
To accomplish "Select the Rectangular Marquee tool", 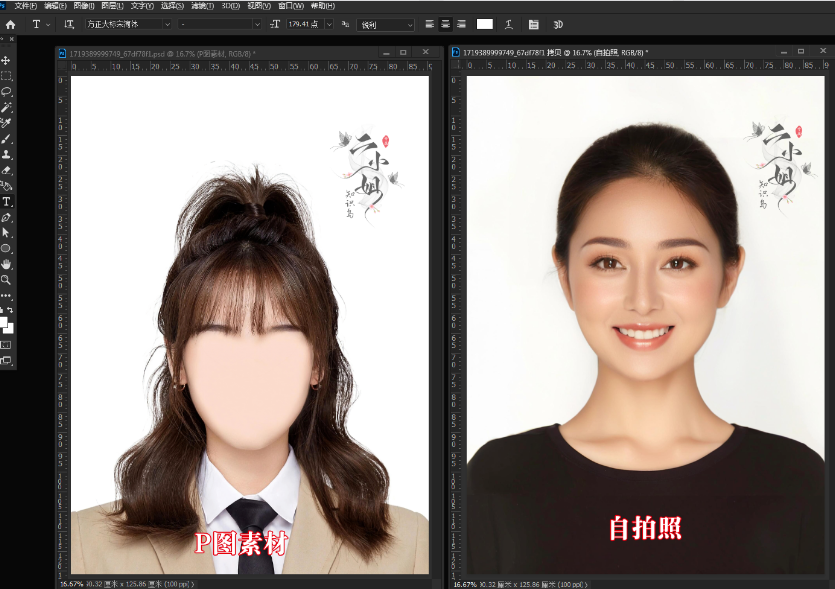I will coord(6,76).
